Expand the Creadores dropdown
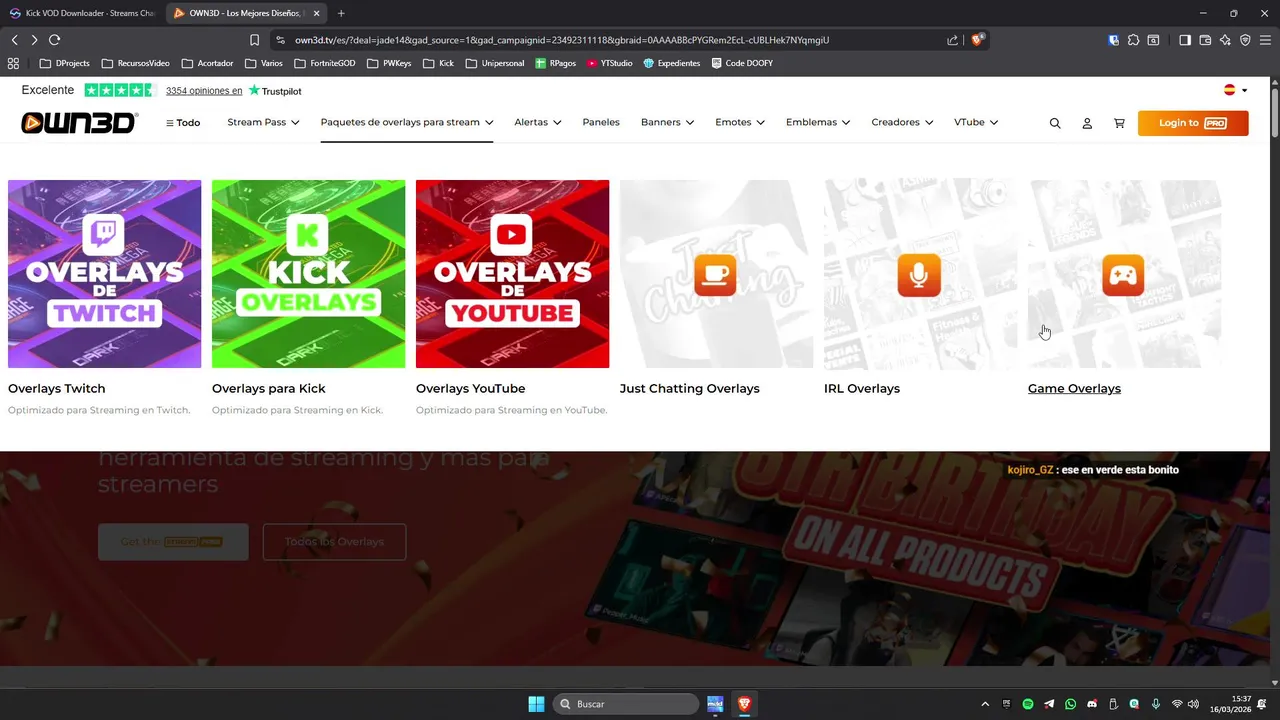 (x=902, y=122)
